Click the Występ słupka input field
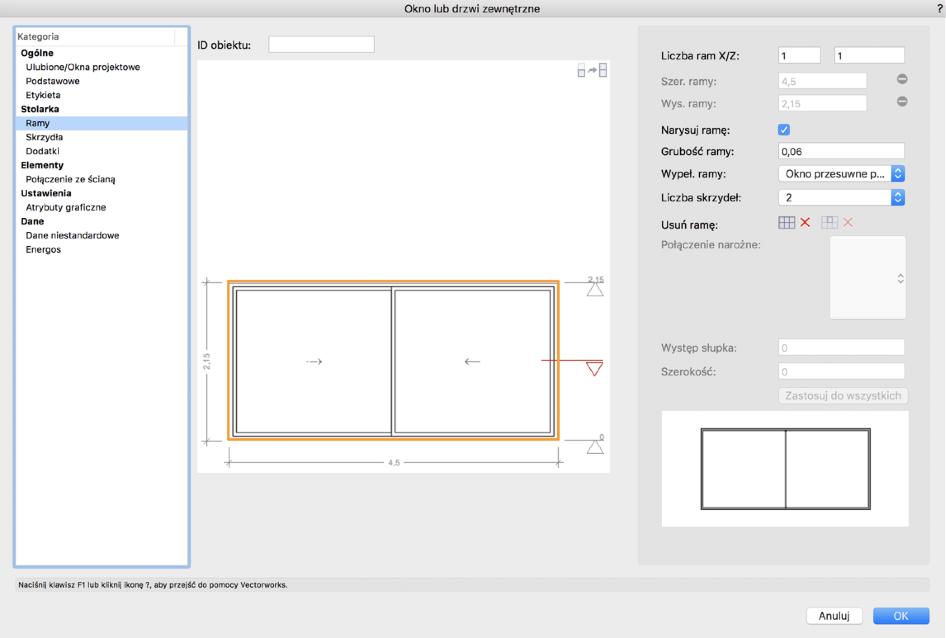The image size is (946, 638). (841, 348)
